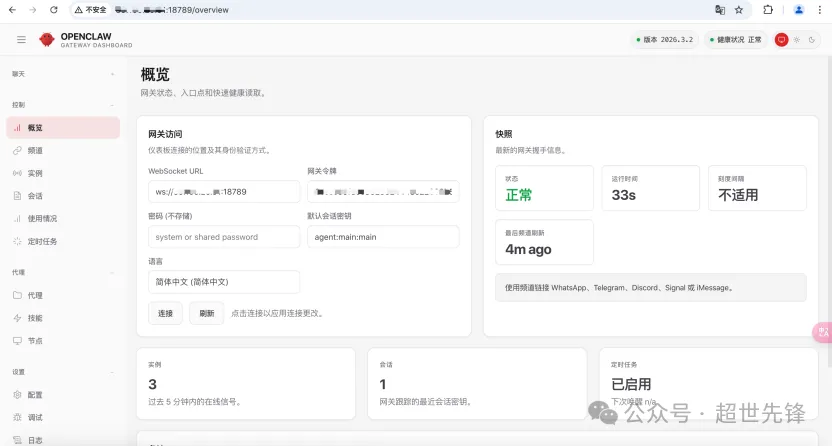Switch to dark theme moon icon
Viewport: 832px width, 446px height.
tap(811, 40)
